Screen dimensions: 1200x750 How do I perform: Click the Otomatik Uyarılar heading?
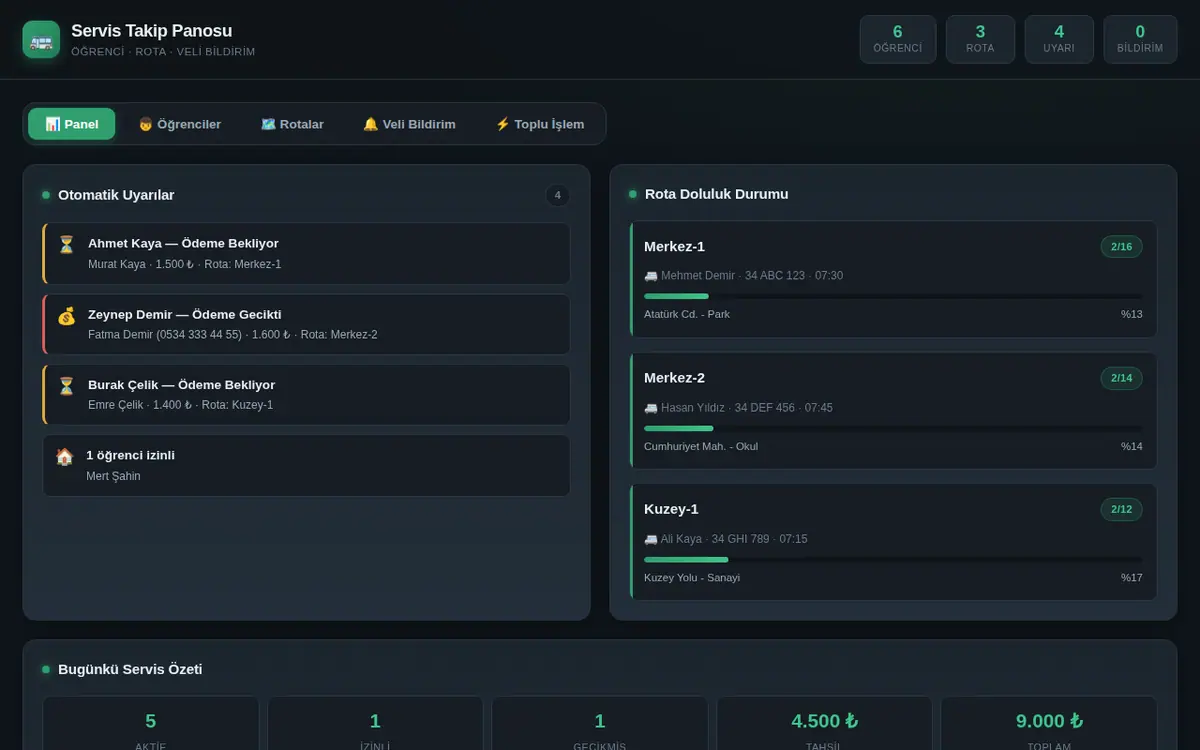point(116,195)
